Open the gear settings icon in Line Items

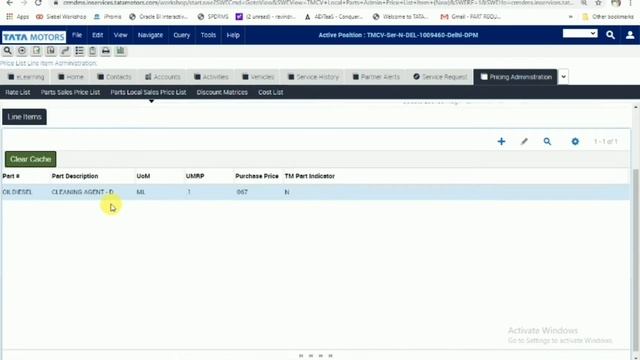pos(575,141)
